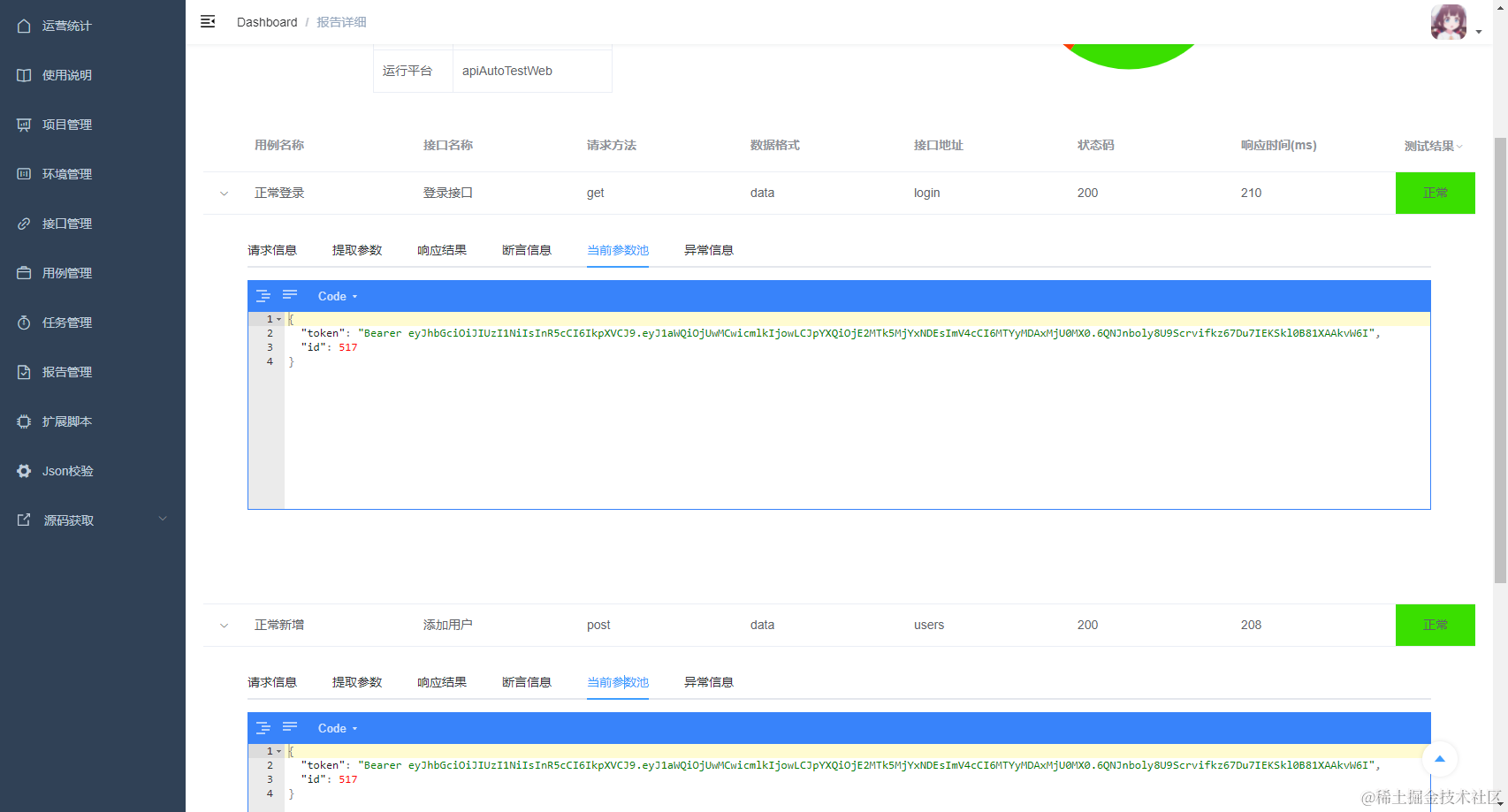The height and width of the screenshot is (812, 1508).
Task: Switch to 响应结果 tab under 正常登录
Action: tap(442, 250)
